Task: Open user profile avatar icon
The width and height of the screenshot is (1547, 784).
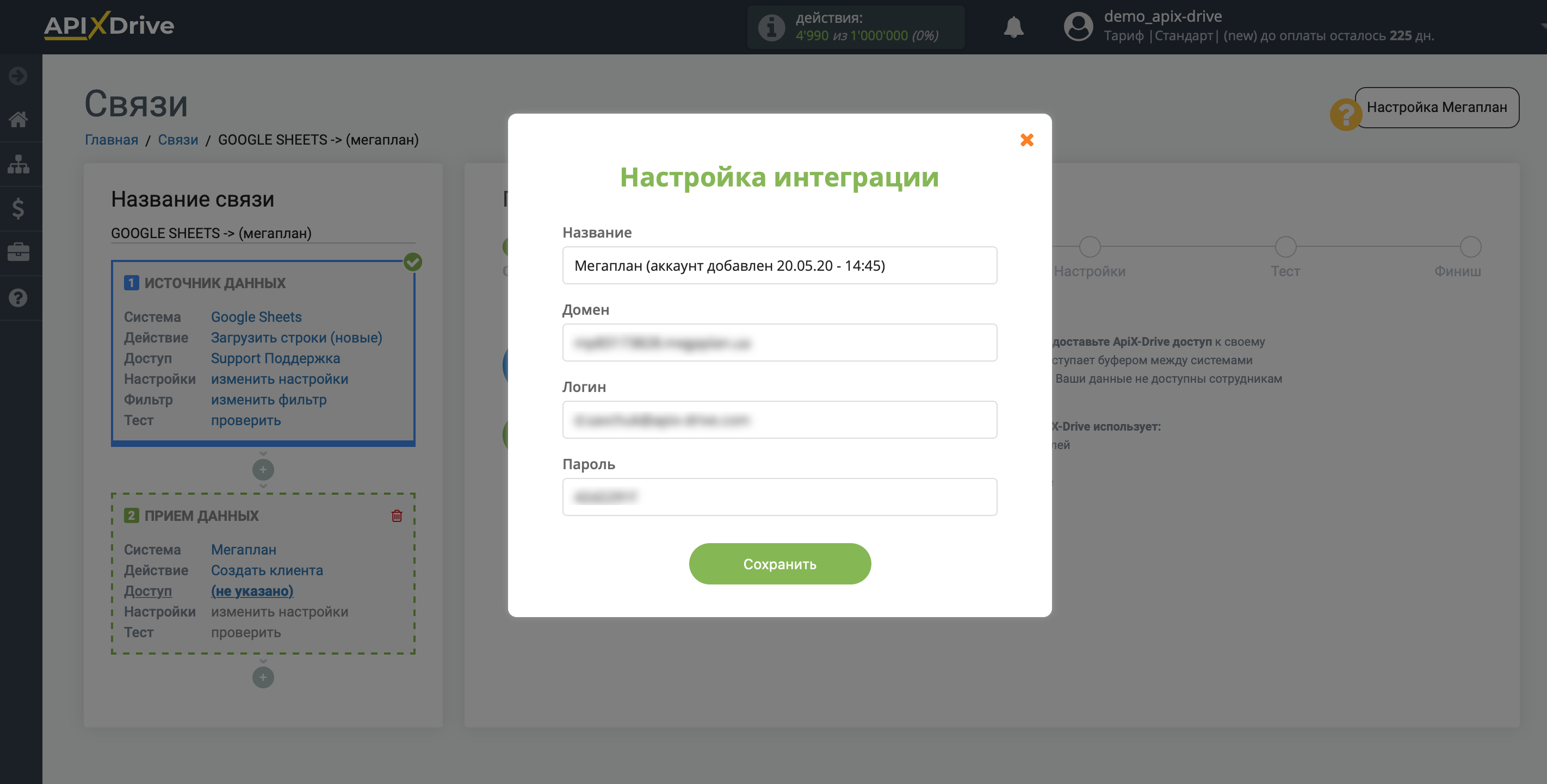Action: 1078,27
